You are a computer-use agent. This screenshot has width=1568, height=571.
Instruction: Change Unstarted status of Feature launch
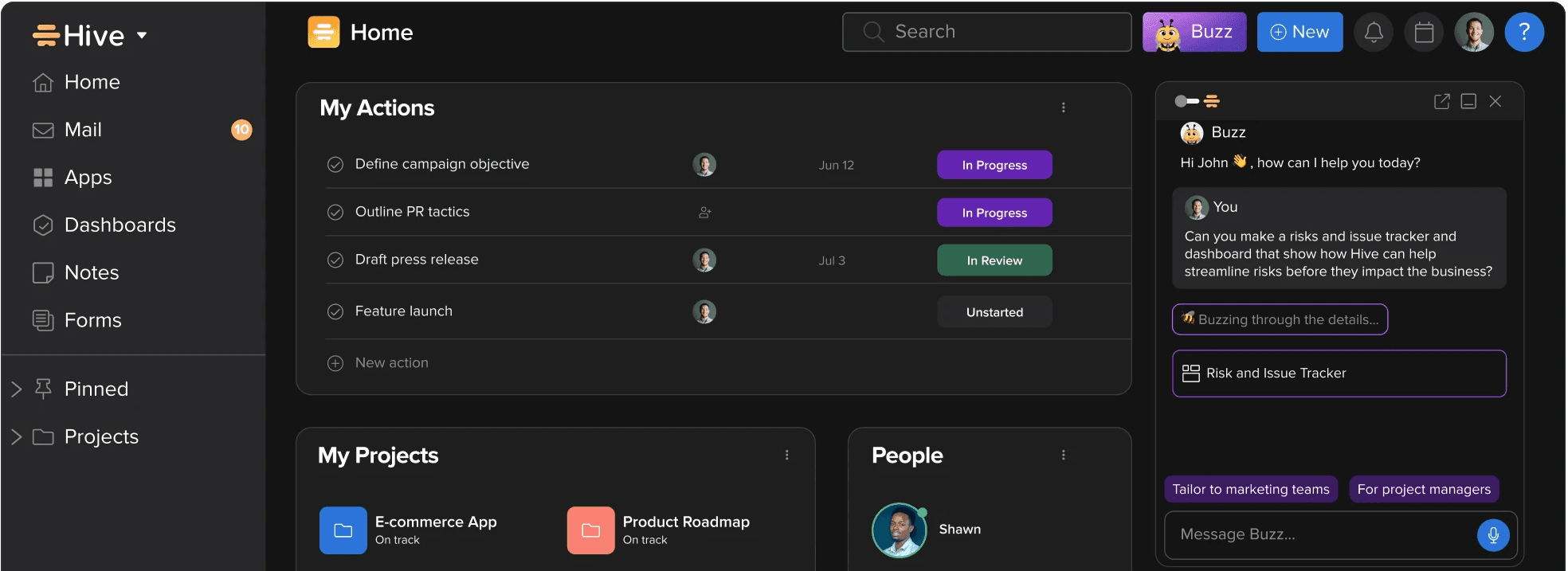(994, 312)
